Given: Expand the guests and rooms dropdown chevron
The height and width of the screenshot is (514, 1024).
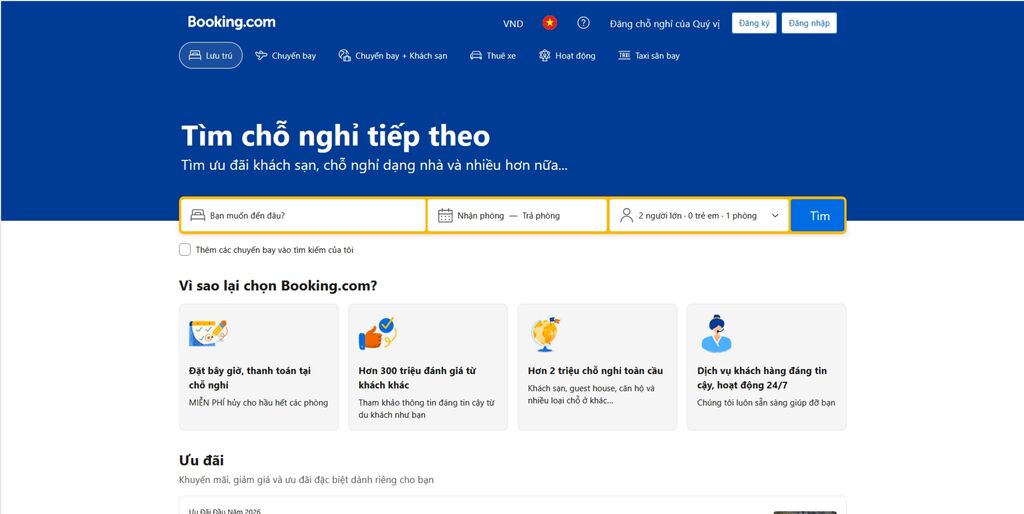Looking at the screenshot, I should [x=775, y=215].
